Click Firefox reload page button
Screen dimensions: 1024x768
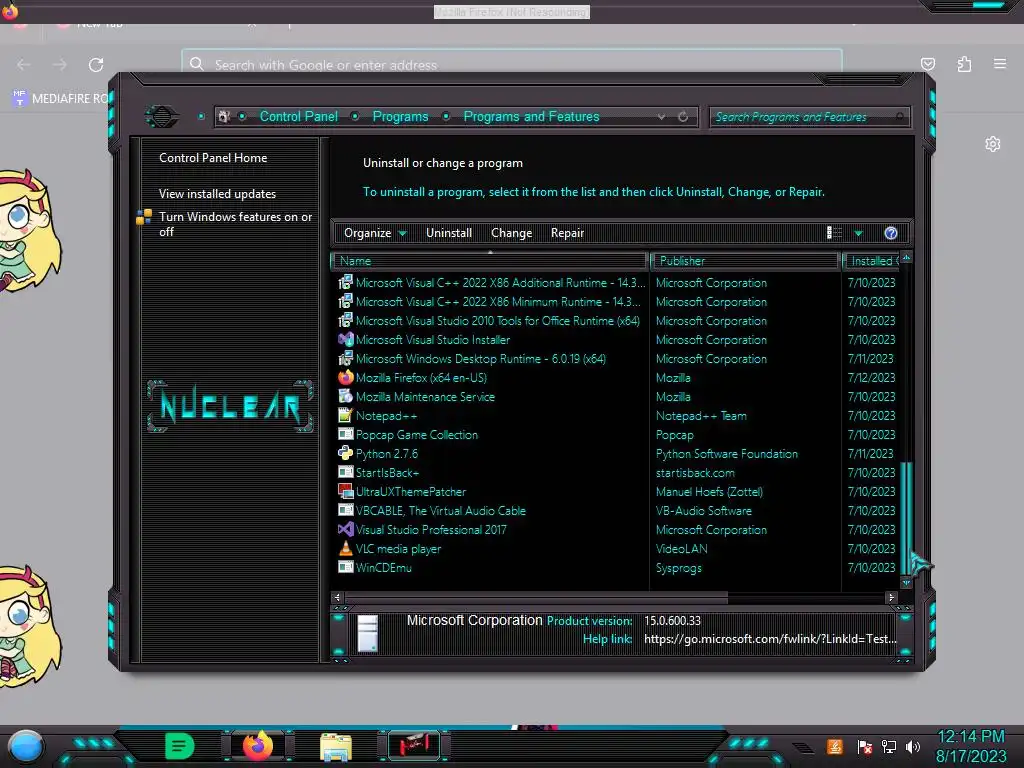(x=96, y=65)
